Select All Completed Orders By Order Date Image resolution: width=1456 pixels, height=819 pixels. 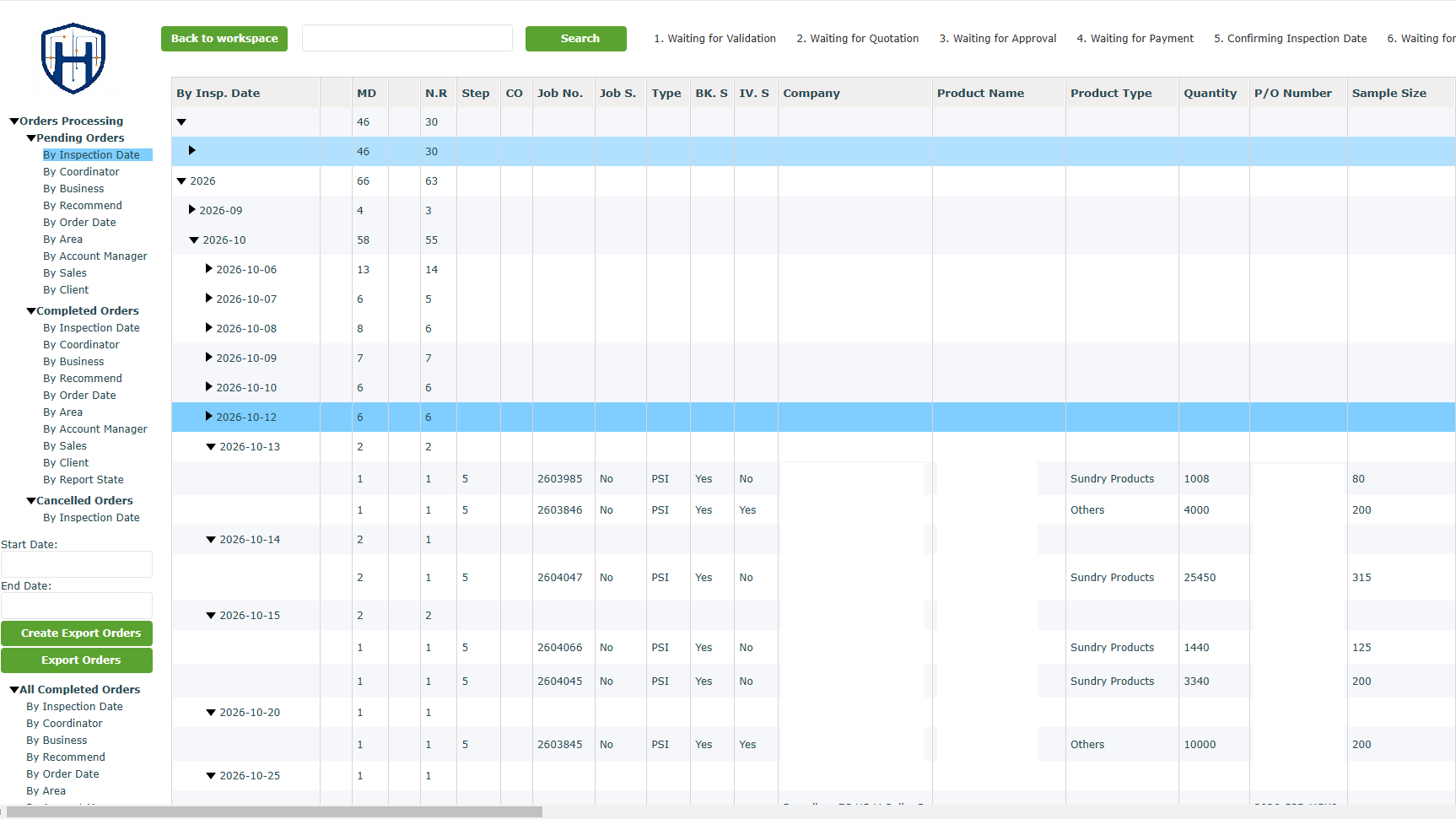click(62, 774)
